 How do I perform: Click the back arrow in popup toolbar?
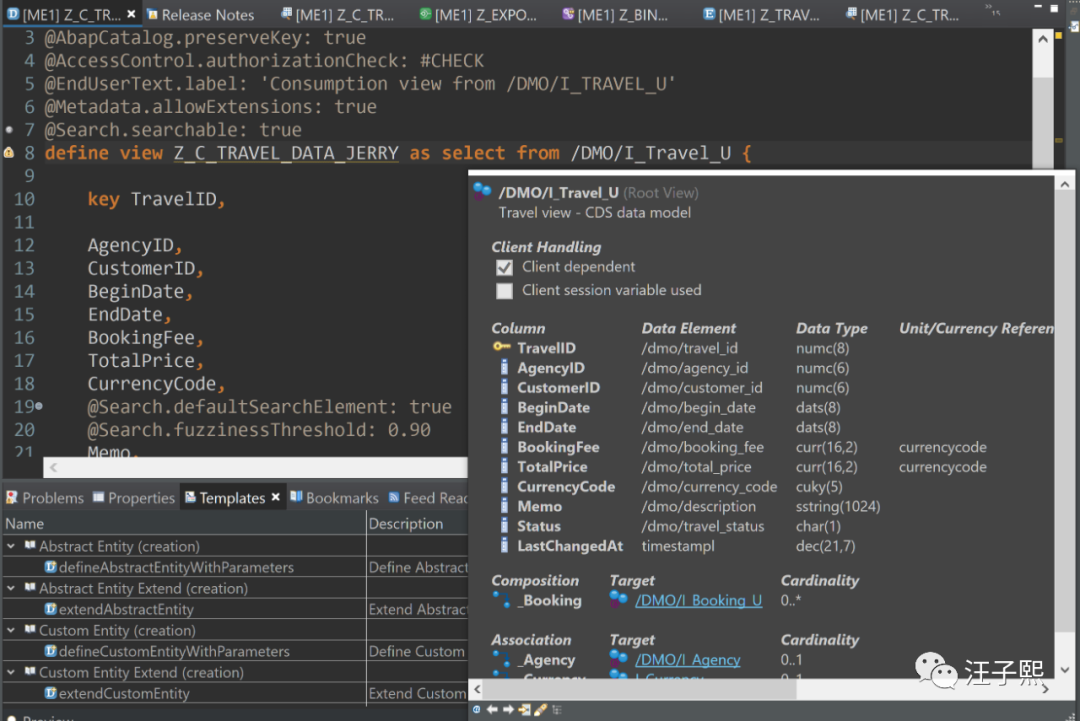[x=490, y=710]
